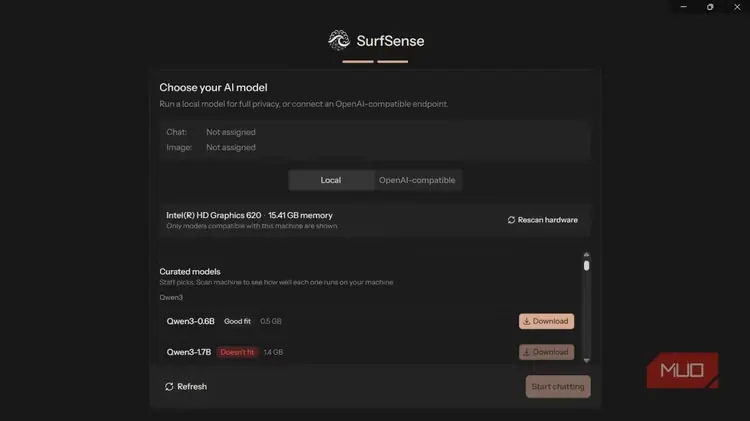Minimize the SurfSense window
This screenshot has height=421, width=750.
pos(684,7)
